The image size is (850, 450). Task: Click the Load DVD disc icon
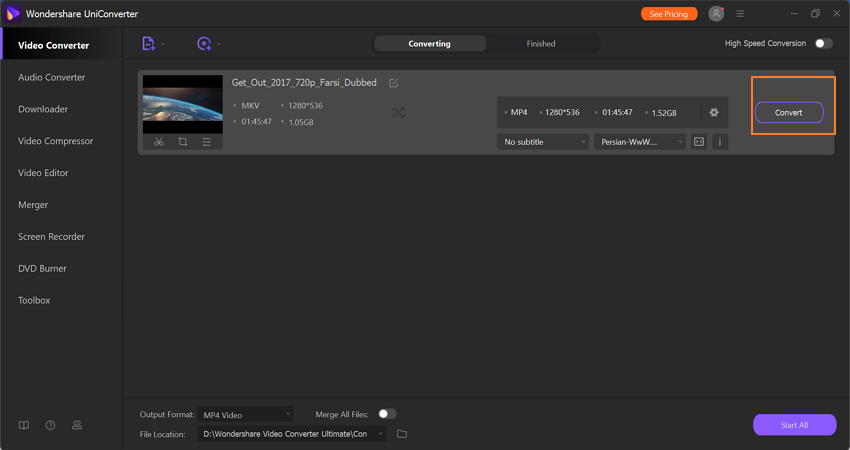point(204,43)
